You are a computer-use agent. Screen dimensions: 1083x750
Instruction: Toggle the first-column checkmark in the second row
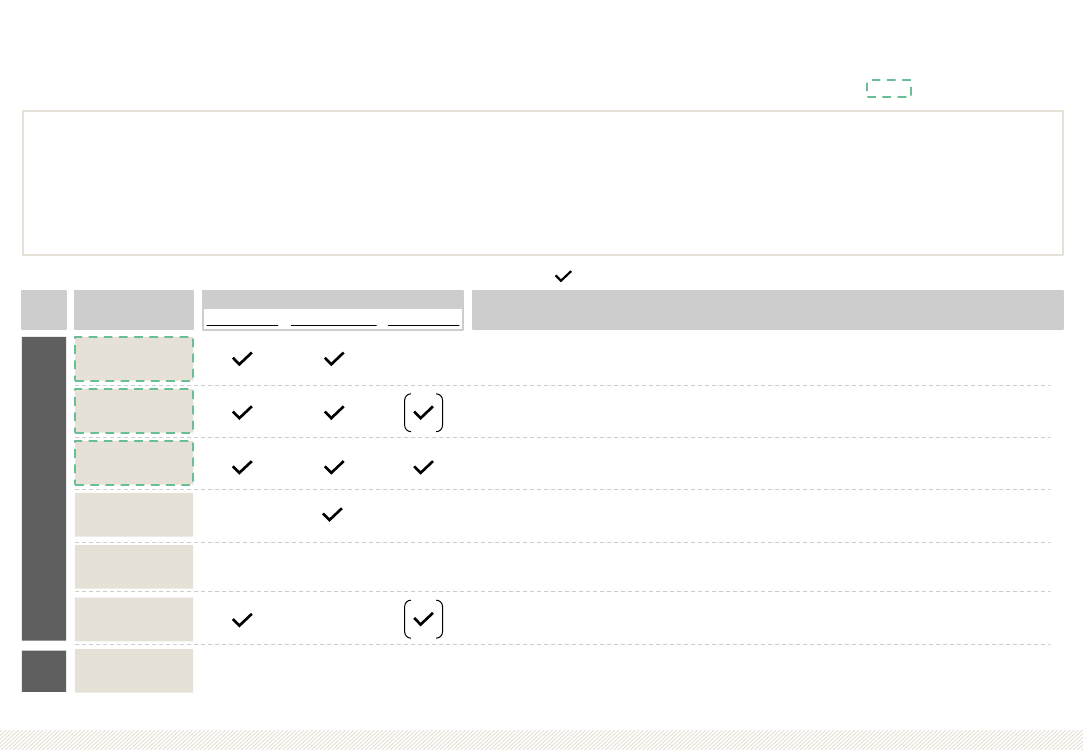tap(242, 412)
